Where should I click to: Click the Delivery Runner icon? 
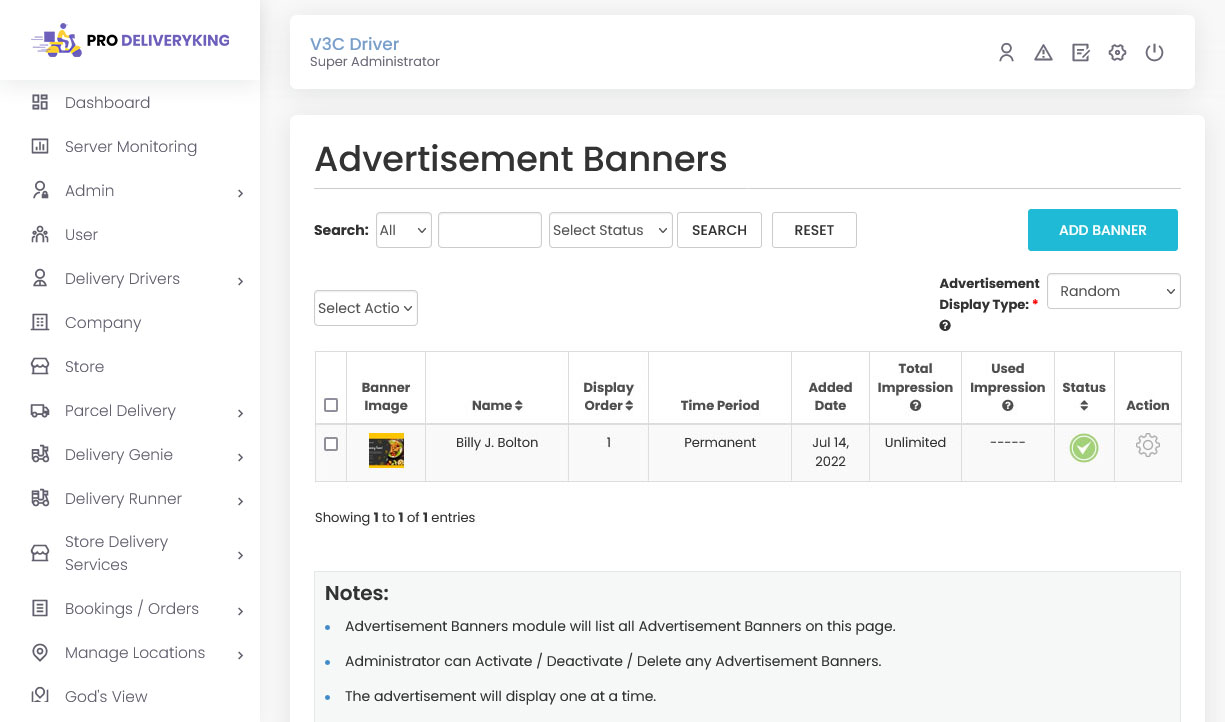click(x=40, y=498)
